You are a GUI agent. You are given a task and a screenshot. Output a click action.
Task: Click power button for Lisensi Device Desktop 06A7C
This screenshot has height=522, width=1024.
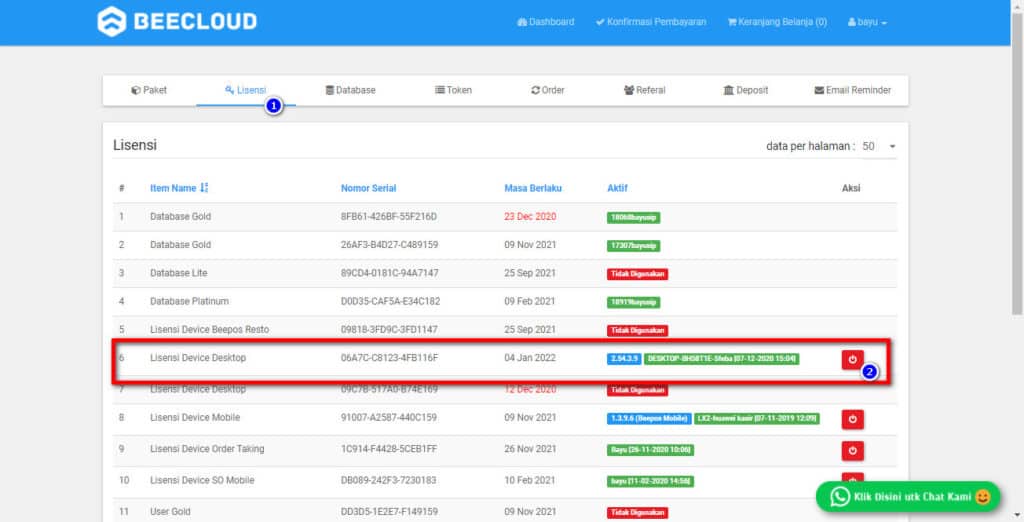click(852, 359)
